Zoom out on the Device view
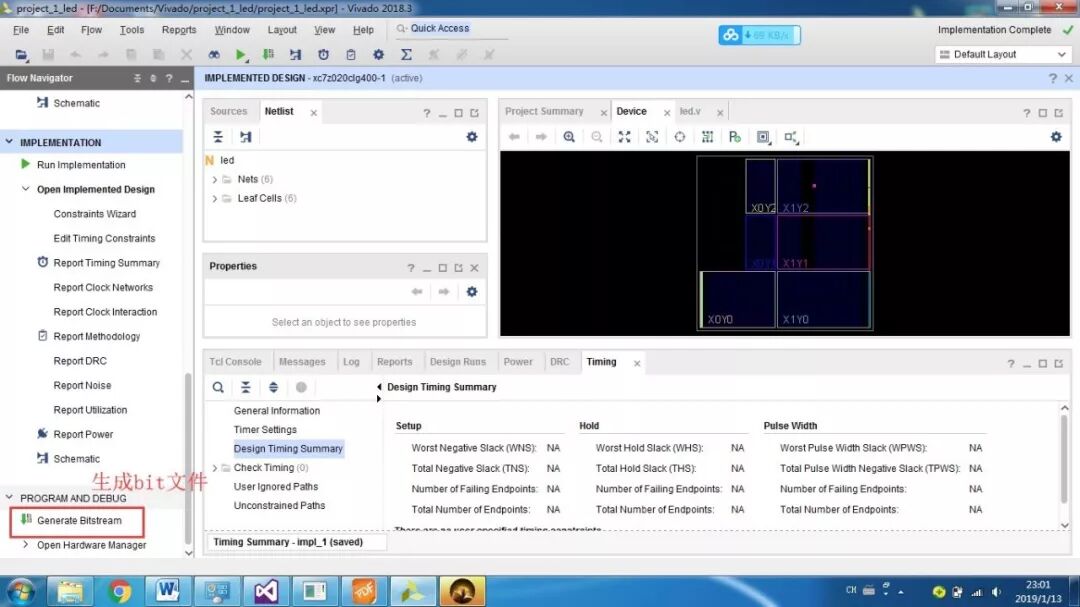The image size is (1080, 607). 596,136
